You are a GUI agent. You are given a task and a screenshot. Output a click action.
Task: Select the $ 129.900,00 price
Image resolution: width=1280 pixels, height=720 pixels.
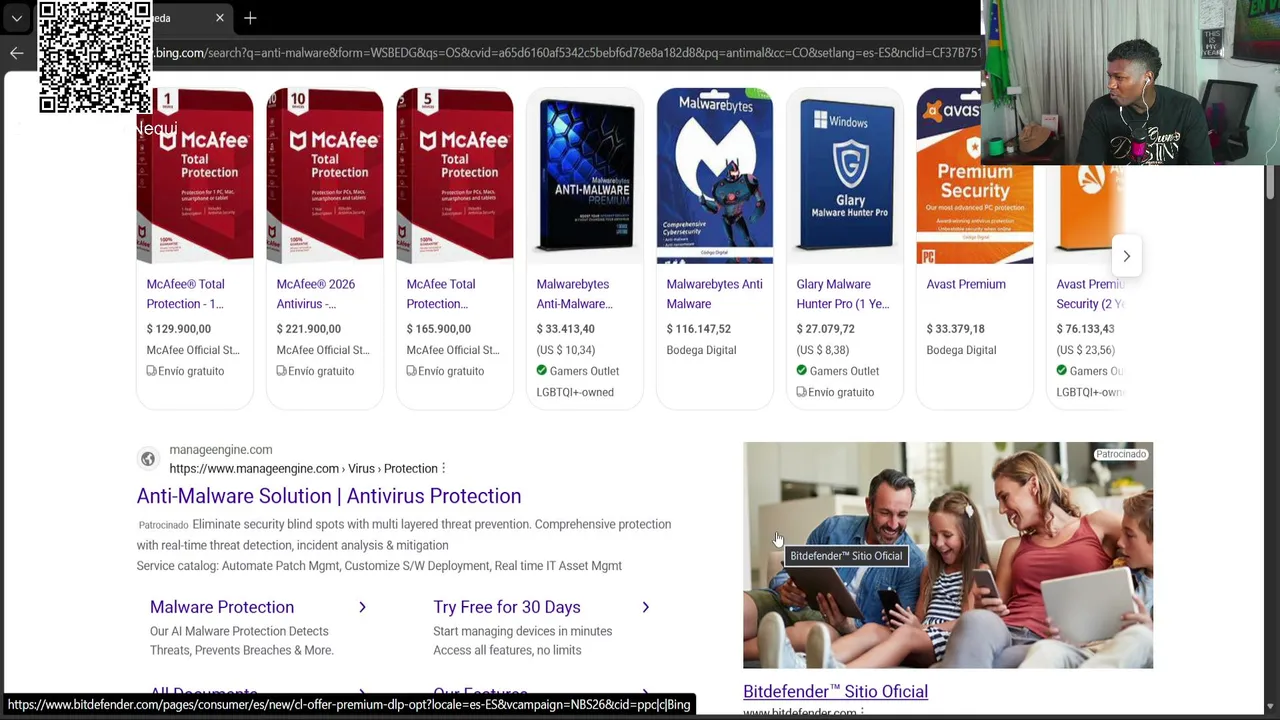pos(179,329)
